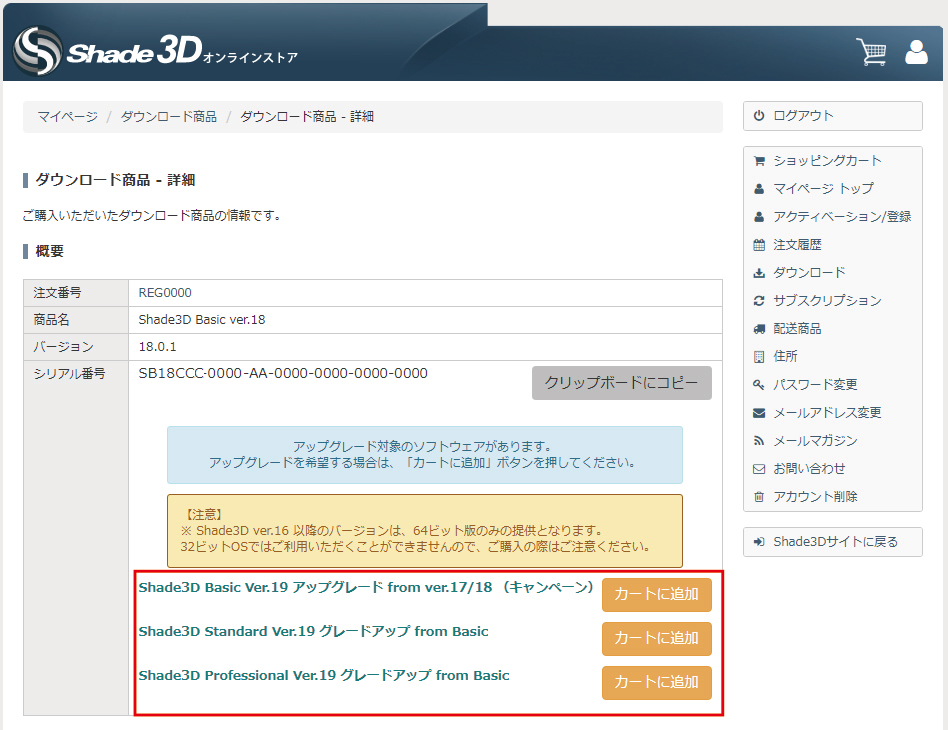Click the envelope icon beside メールアドレス変更

coord(759,413)
